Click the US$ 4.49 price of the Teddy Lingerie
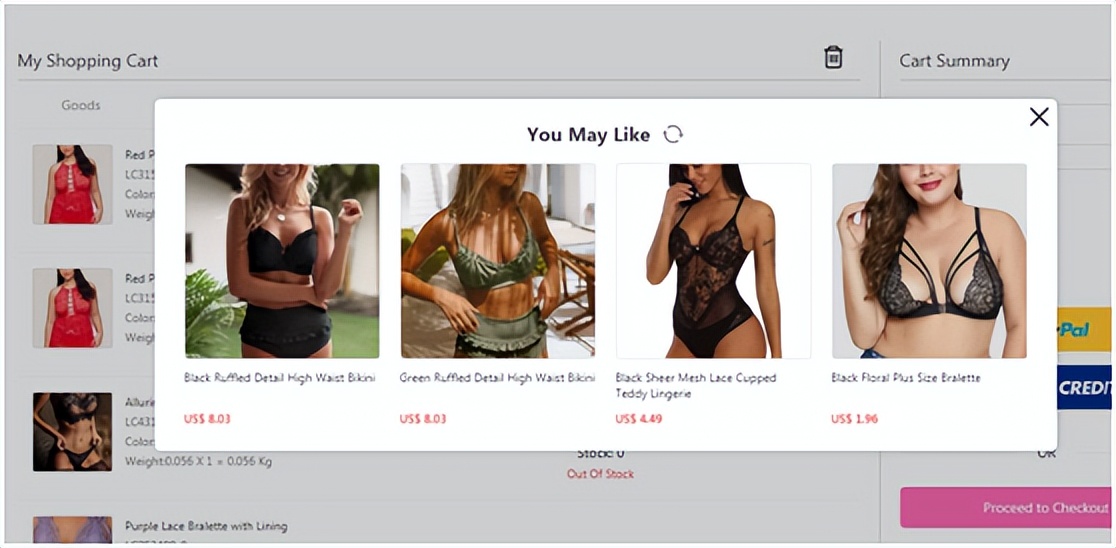The height and width of the screenshot is (548, 1116). (x=638, y=418)
